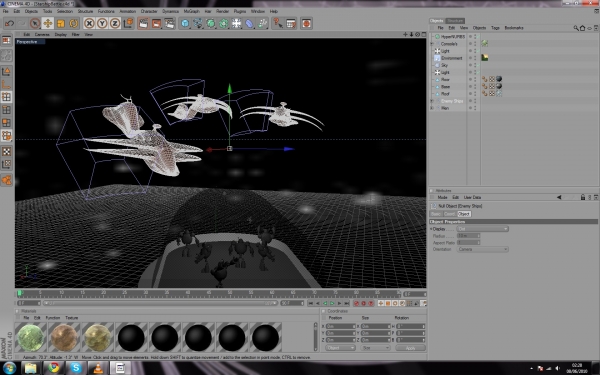Image resolution: width=600 pixels, height=375 pixels.
Task: Open the spline objects icon
Action: pos(198,24)
